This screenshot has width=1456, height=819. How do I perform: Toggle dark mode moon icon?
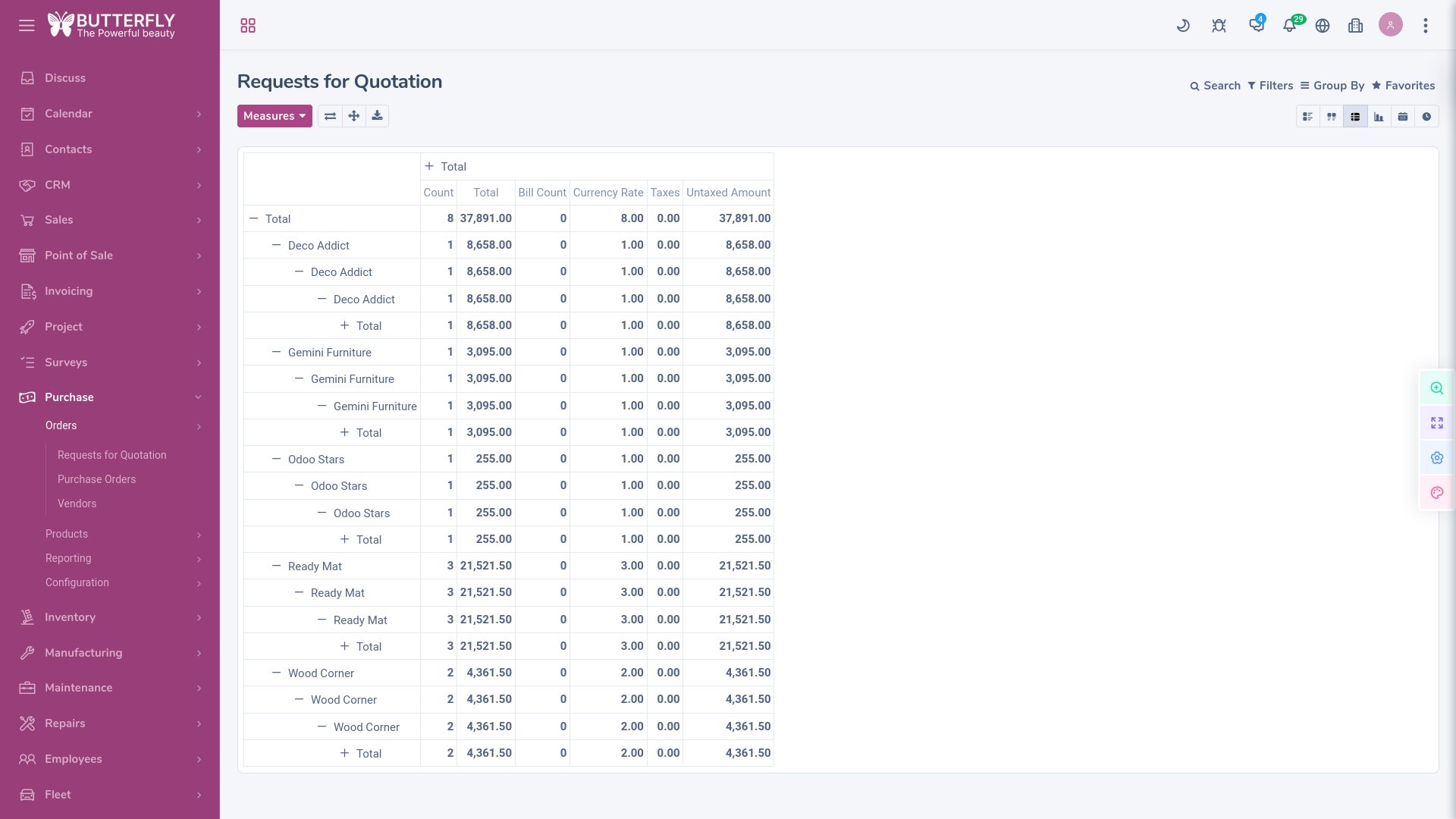point(1183,26)
